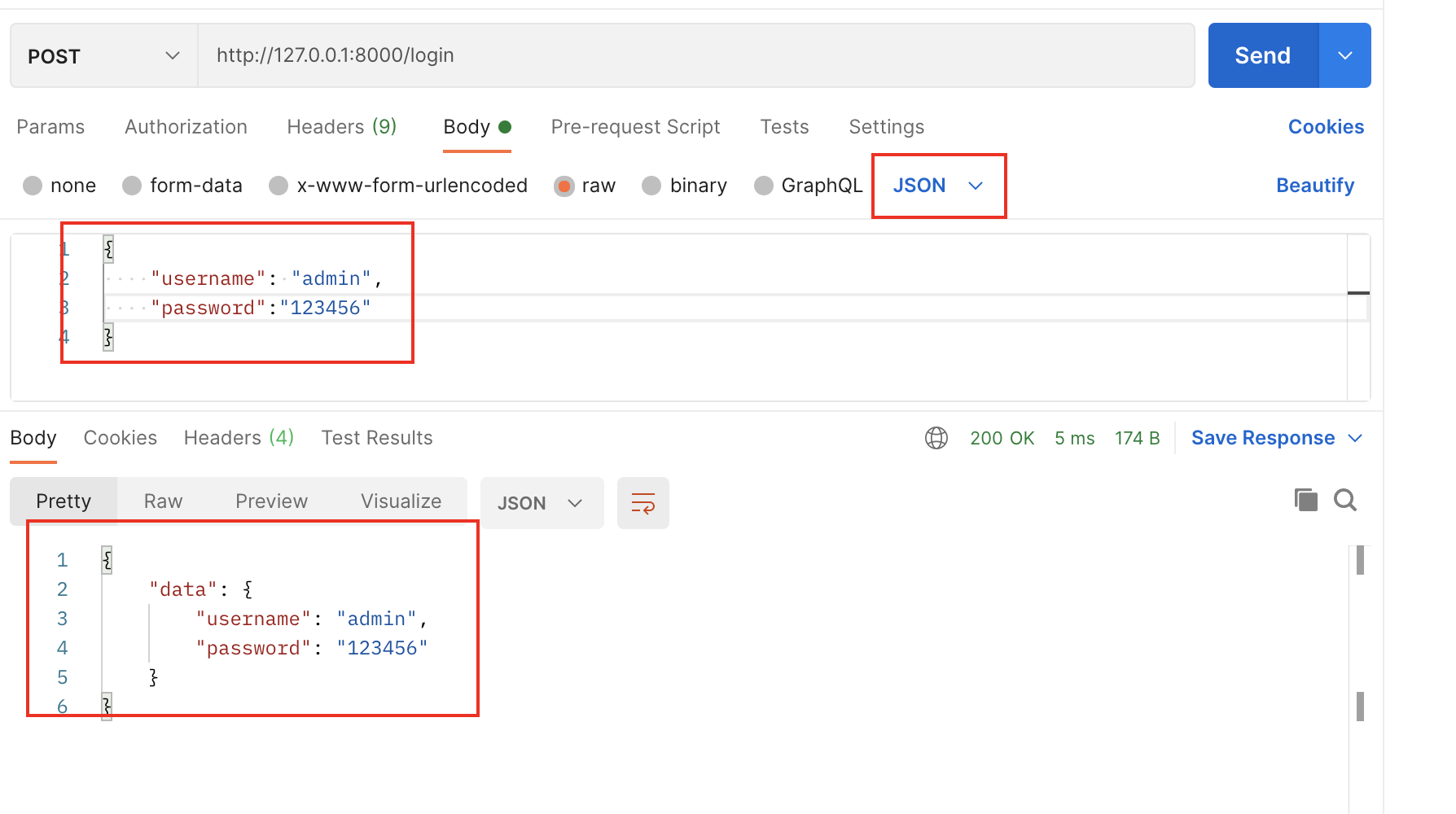Open the request Settings tab
1456x814 pixels.
(886, 127)
